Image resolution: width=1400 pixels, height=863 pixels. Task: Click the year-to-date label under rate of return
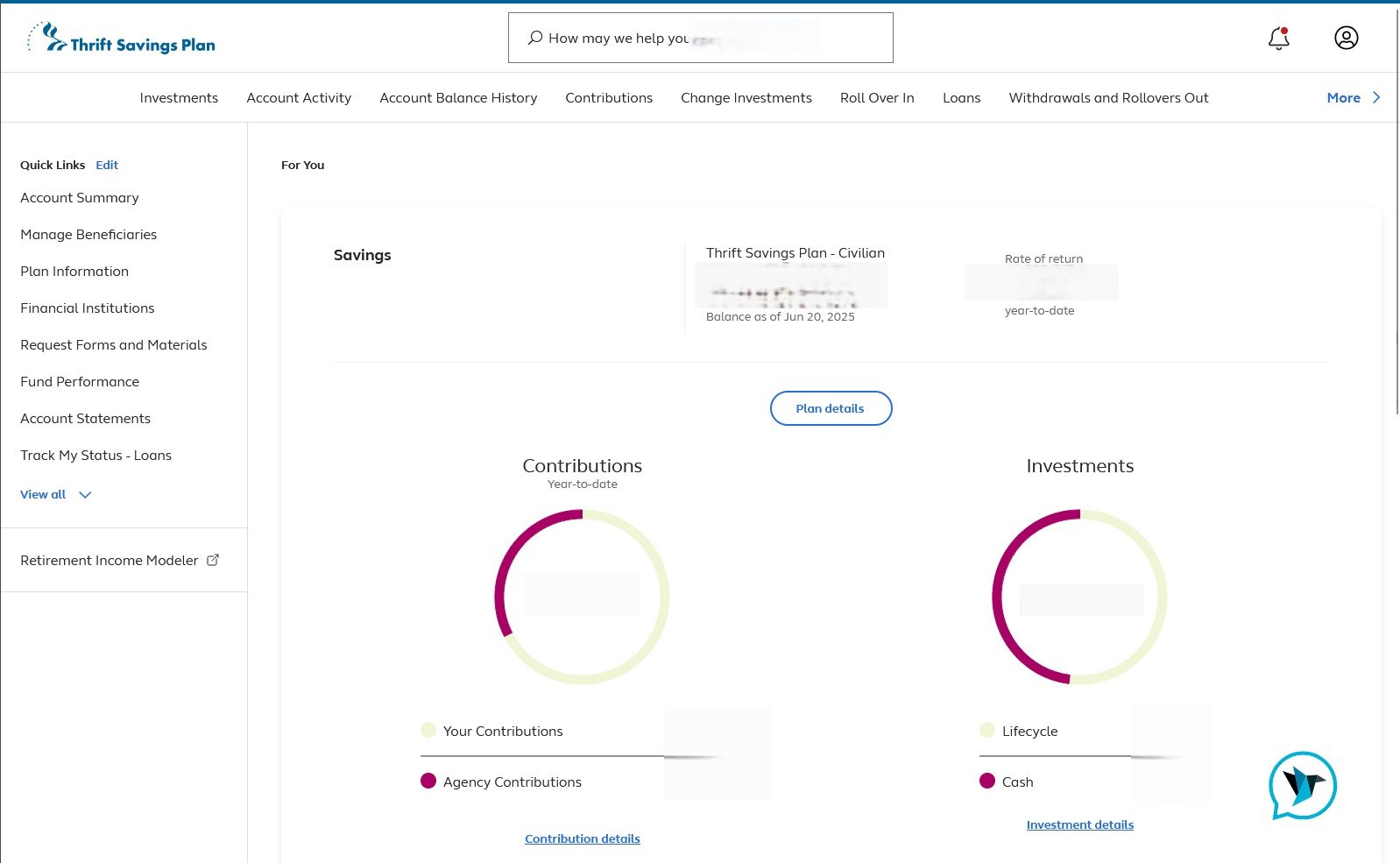click(x=1040, y=311)
